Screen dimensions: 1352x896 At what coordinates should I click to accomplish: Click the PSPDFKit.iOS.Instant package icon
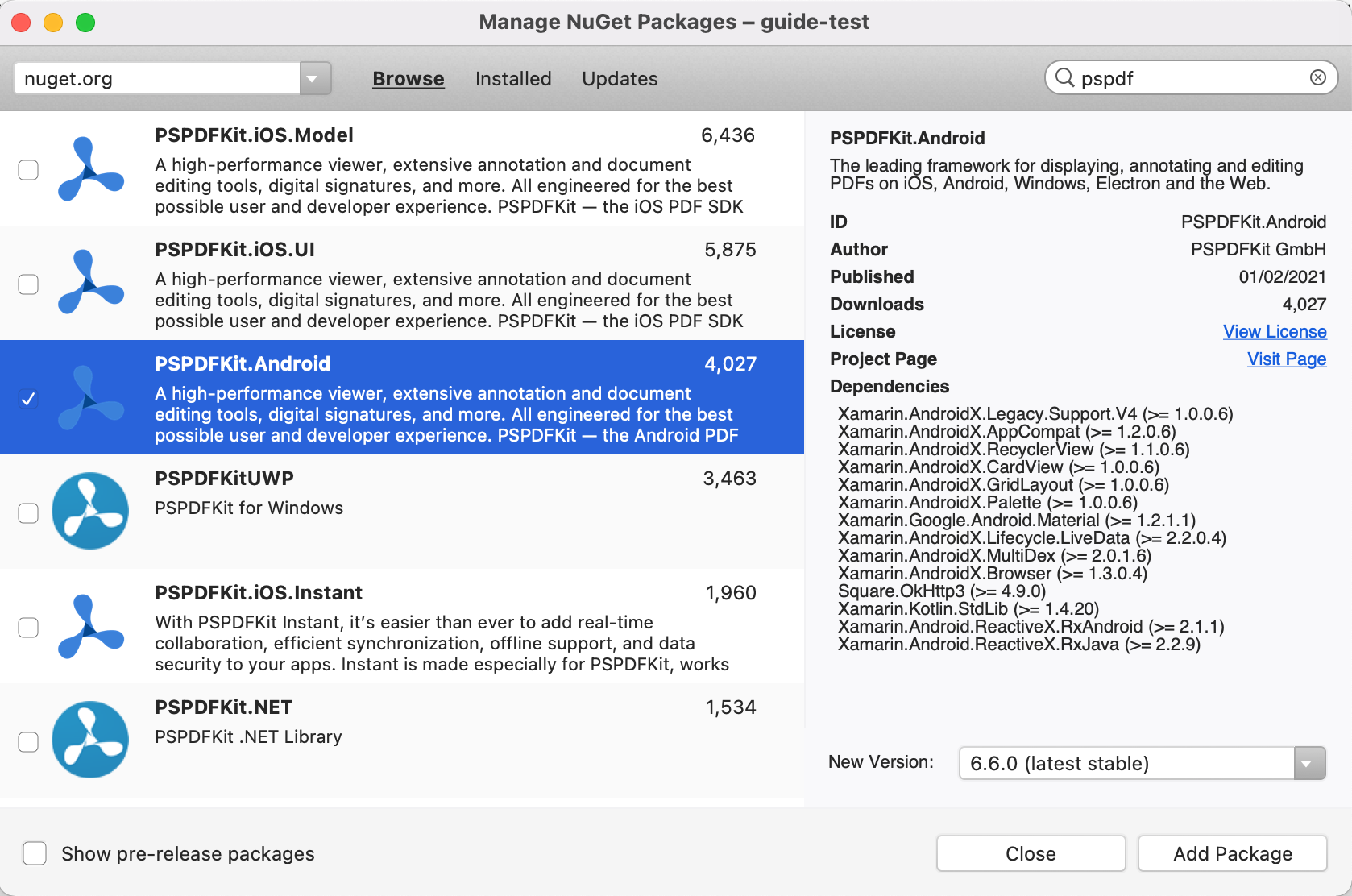point(90,627)
